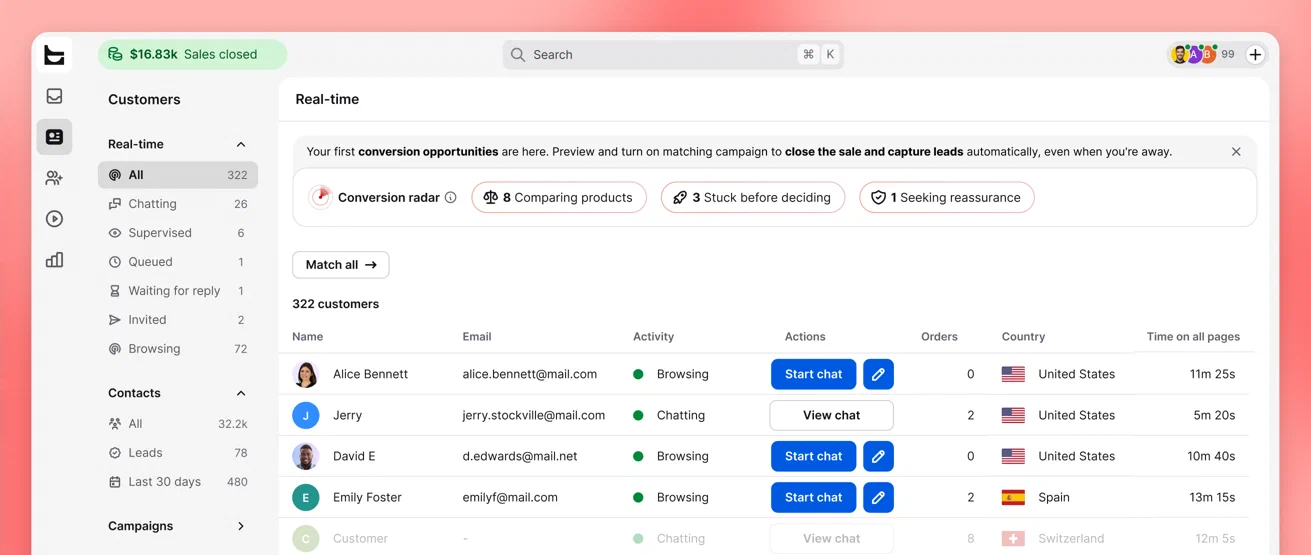
Task: Sort by the Orders column header
Action: (x=939, y=337)
